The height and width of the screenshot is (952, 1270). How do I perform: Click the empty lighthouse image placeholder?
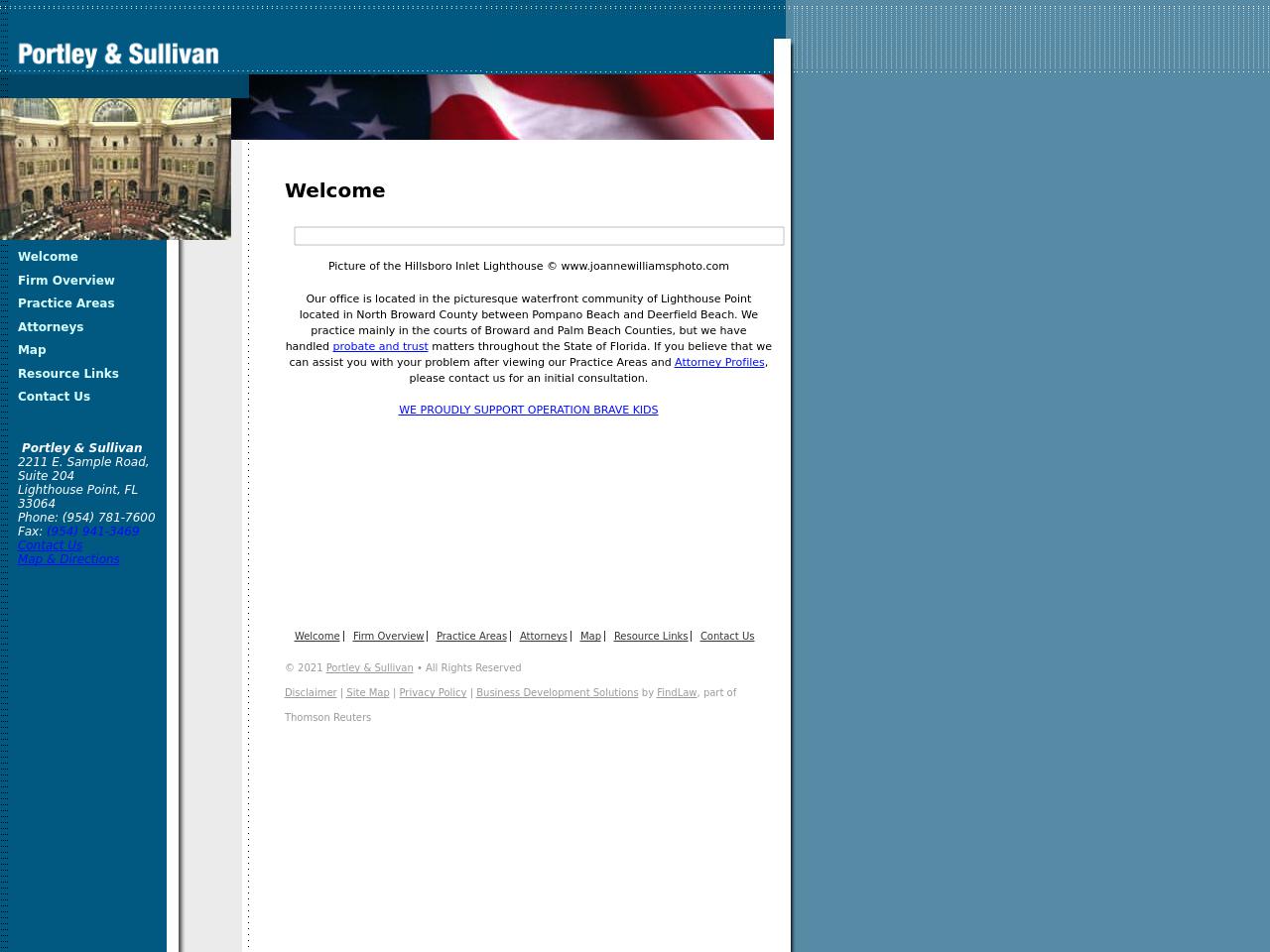point(539,236)
